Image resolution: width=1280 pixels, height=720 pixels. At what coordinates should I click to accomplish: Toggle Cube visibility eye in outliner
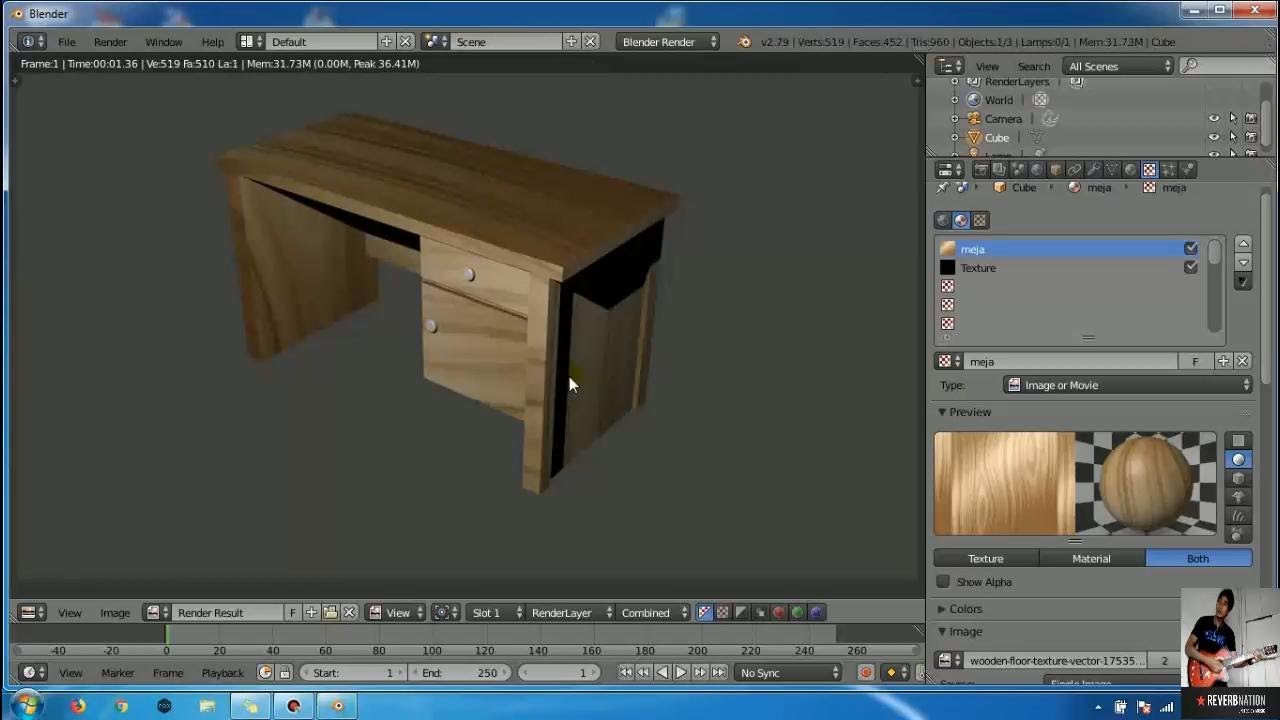1214,137
